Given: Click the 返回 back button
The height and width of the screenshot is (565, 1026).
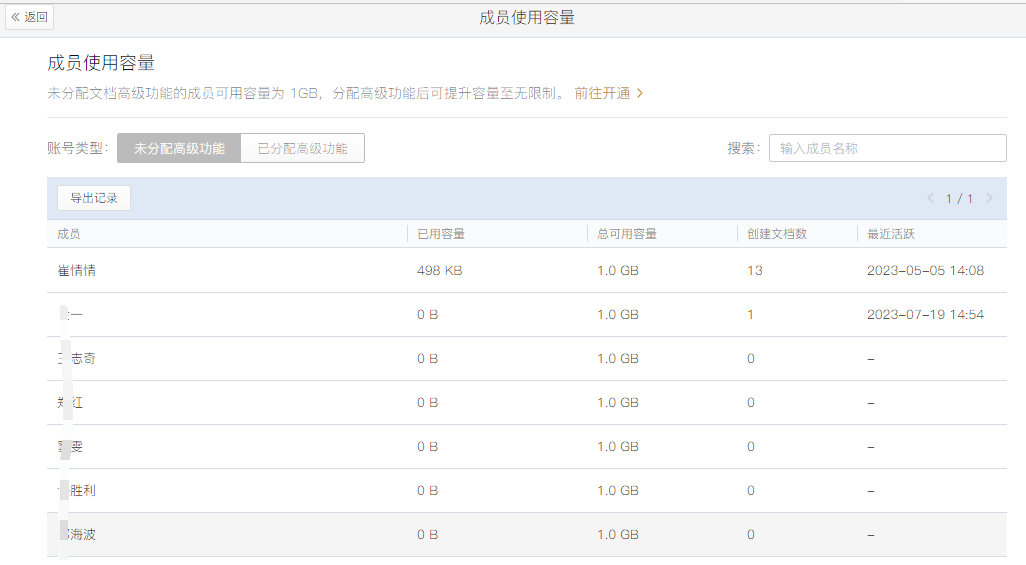Looking at the screenshot, I should (x=29, y=17).
